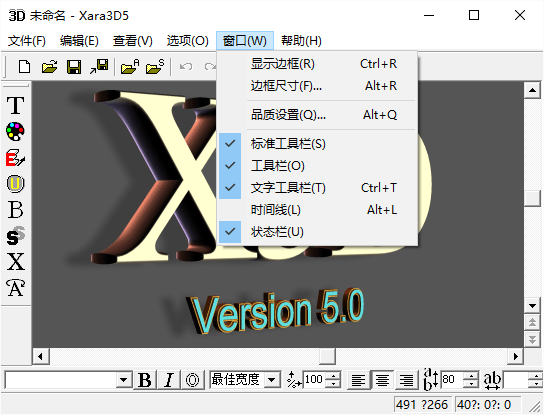This screenshot has width=544, height=415.
Task: Toggle bold text formatting
Action: (145, 380)
